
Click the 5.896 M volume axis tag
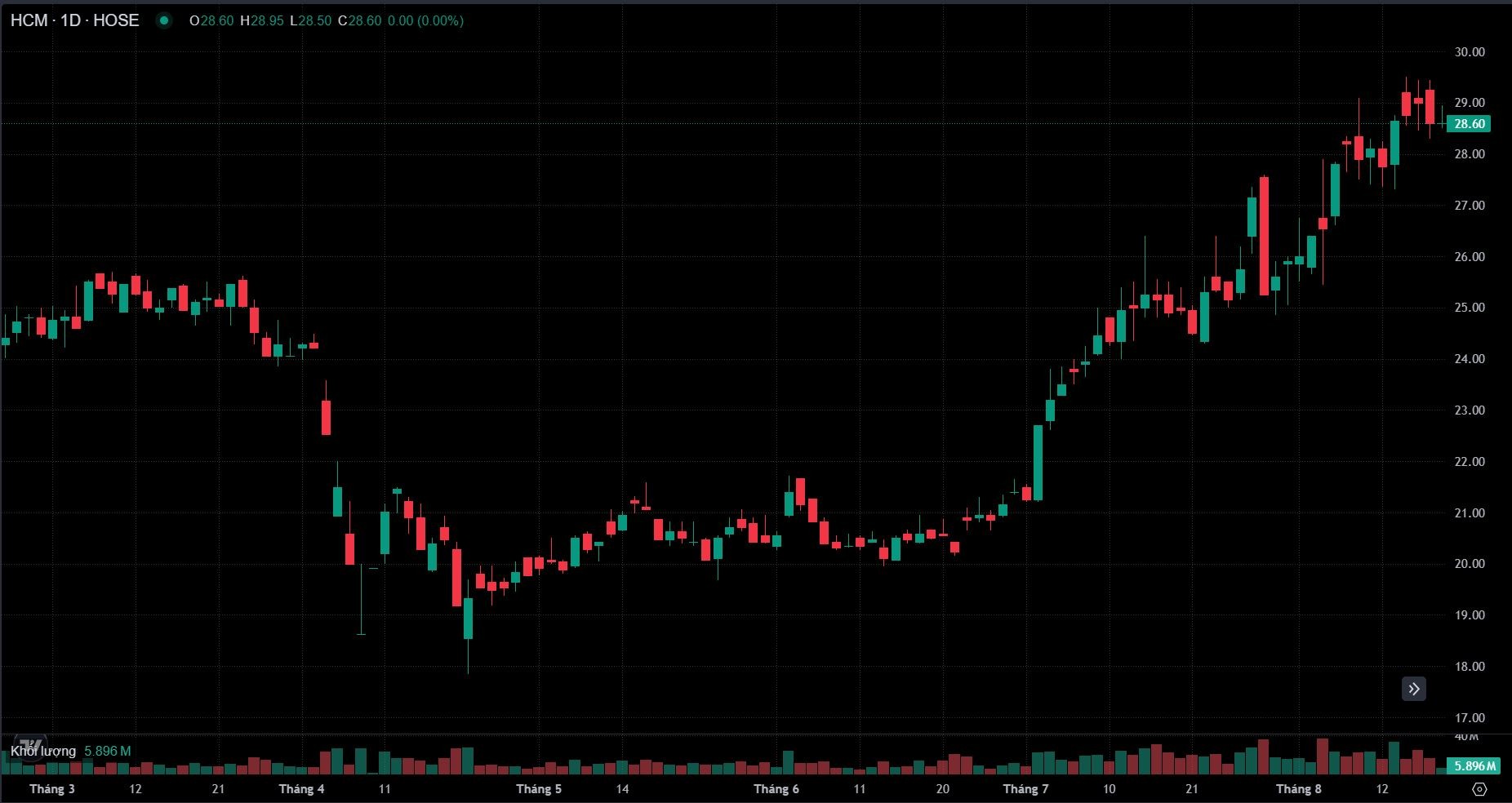pos(1474,766)
